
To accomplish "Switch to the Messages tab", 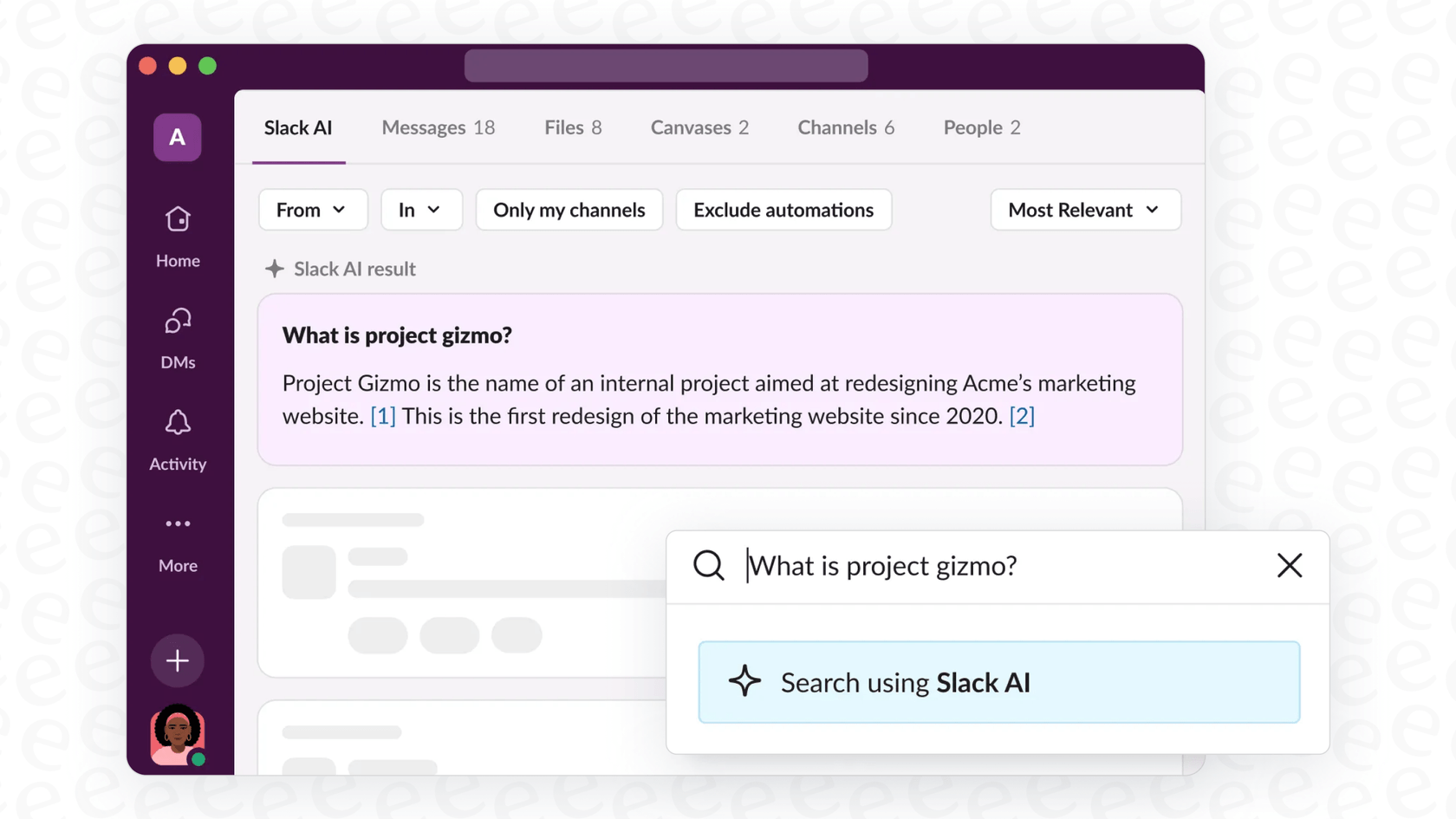I will [439, 127].
